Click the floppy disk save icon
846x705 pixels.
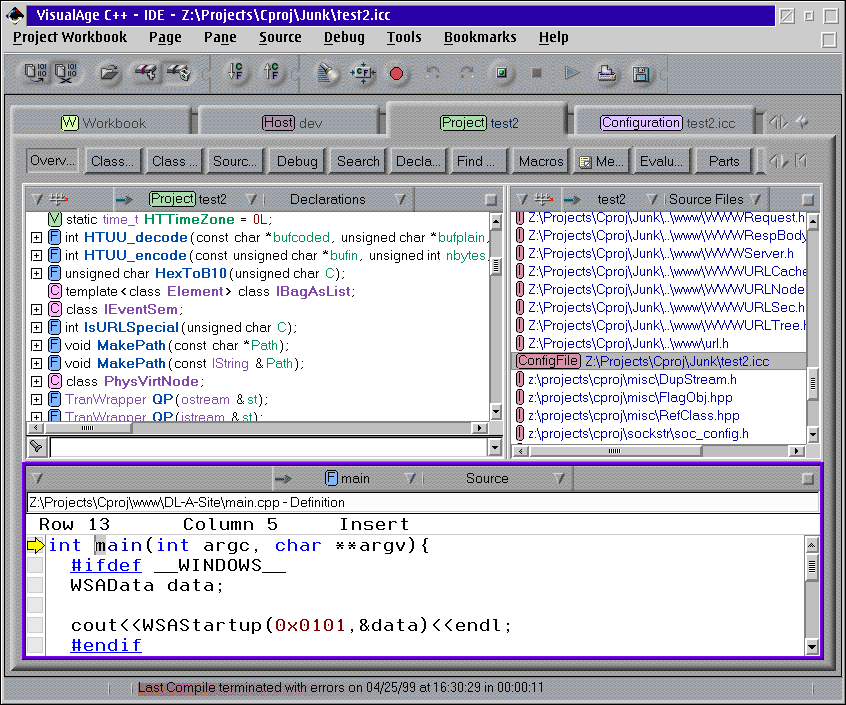click(641, 73)
